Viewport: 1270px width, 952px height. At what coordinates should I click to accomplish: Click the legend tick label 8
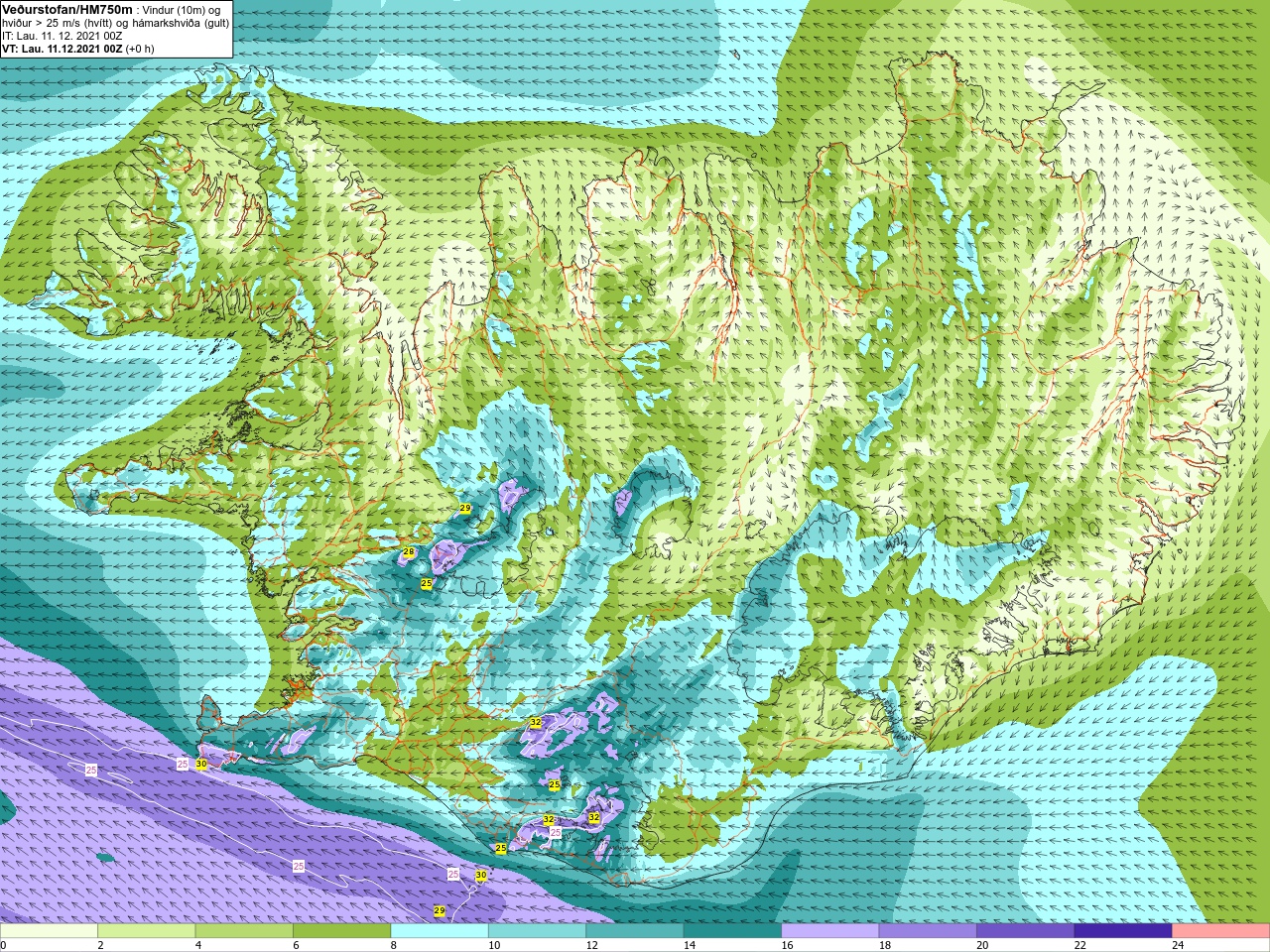393,945
